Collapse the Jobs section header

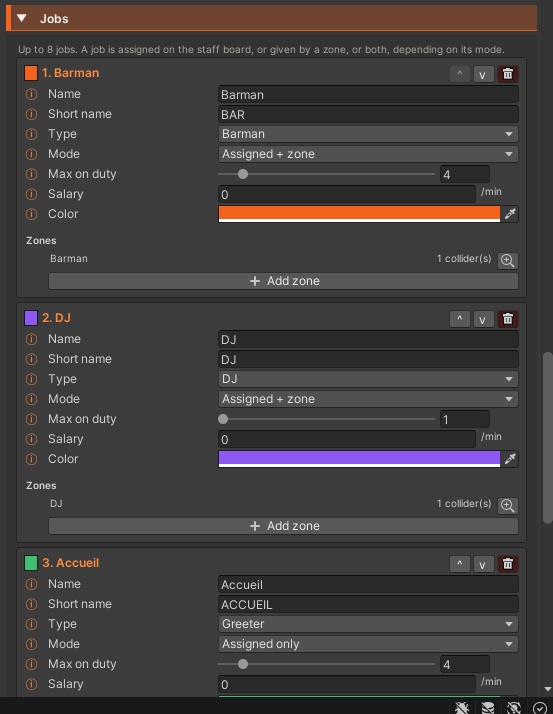coord(21,18)
